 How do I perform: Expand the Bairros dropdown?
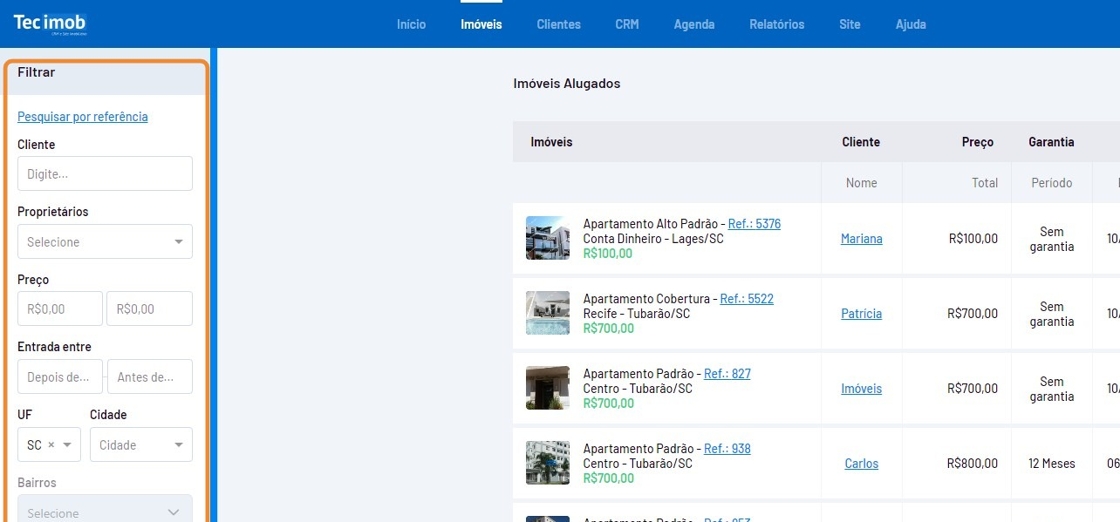[105, 512]
